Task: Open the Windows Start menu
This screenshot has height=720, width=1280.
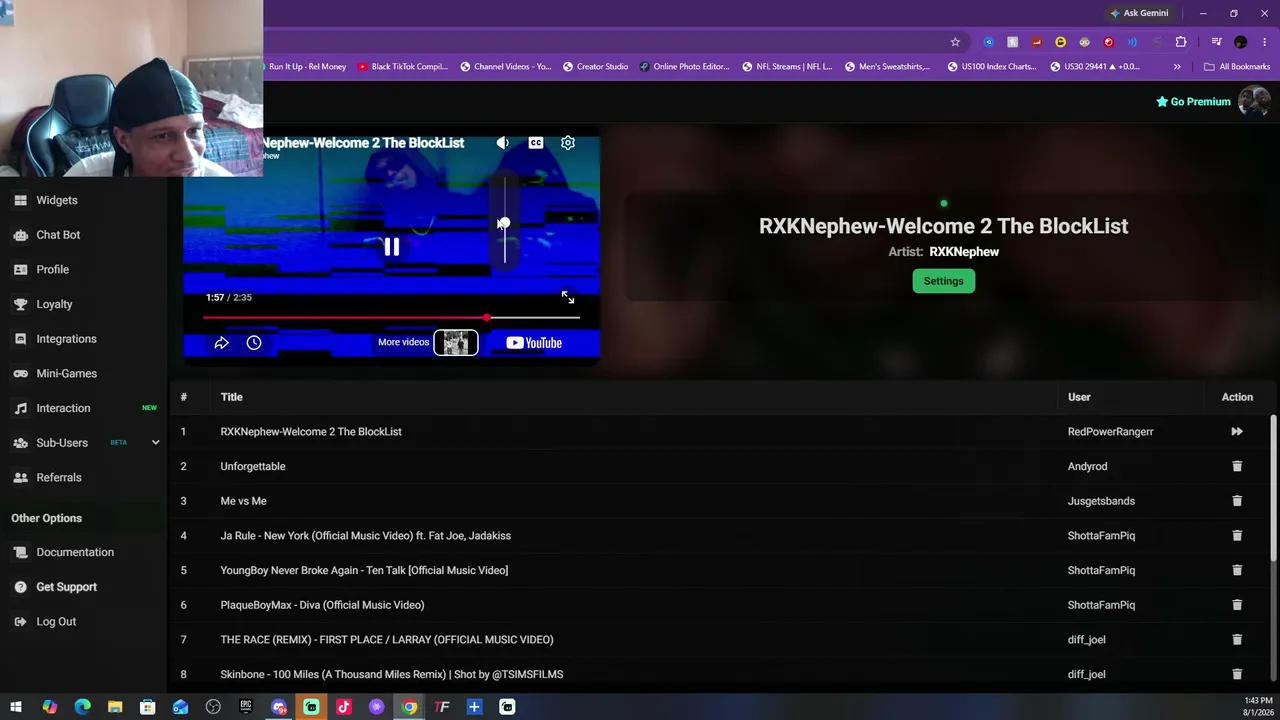Action: point(16,707)
